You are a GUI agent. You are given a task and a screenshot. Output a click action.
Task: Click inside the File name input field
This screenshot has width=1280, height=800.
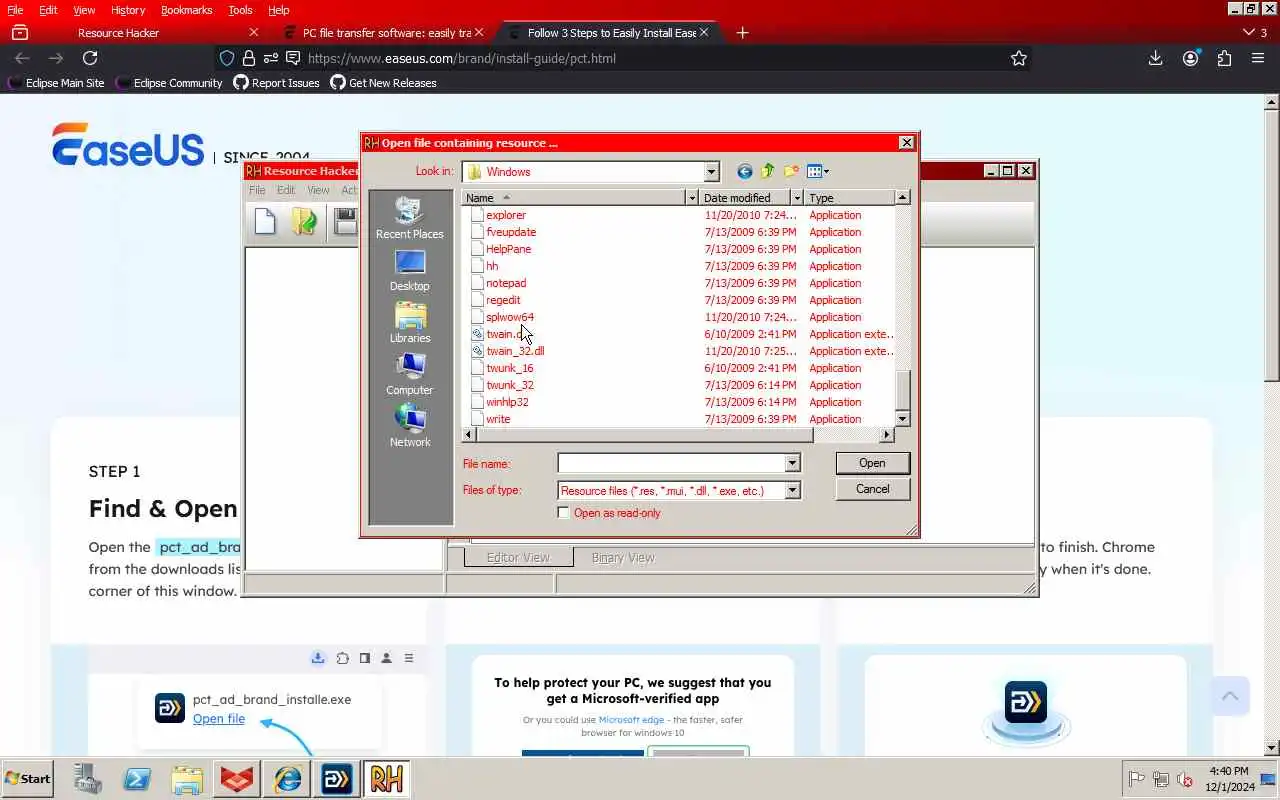tap(671, 463)
